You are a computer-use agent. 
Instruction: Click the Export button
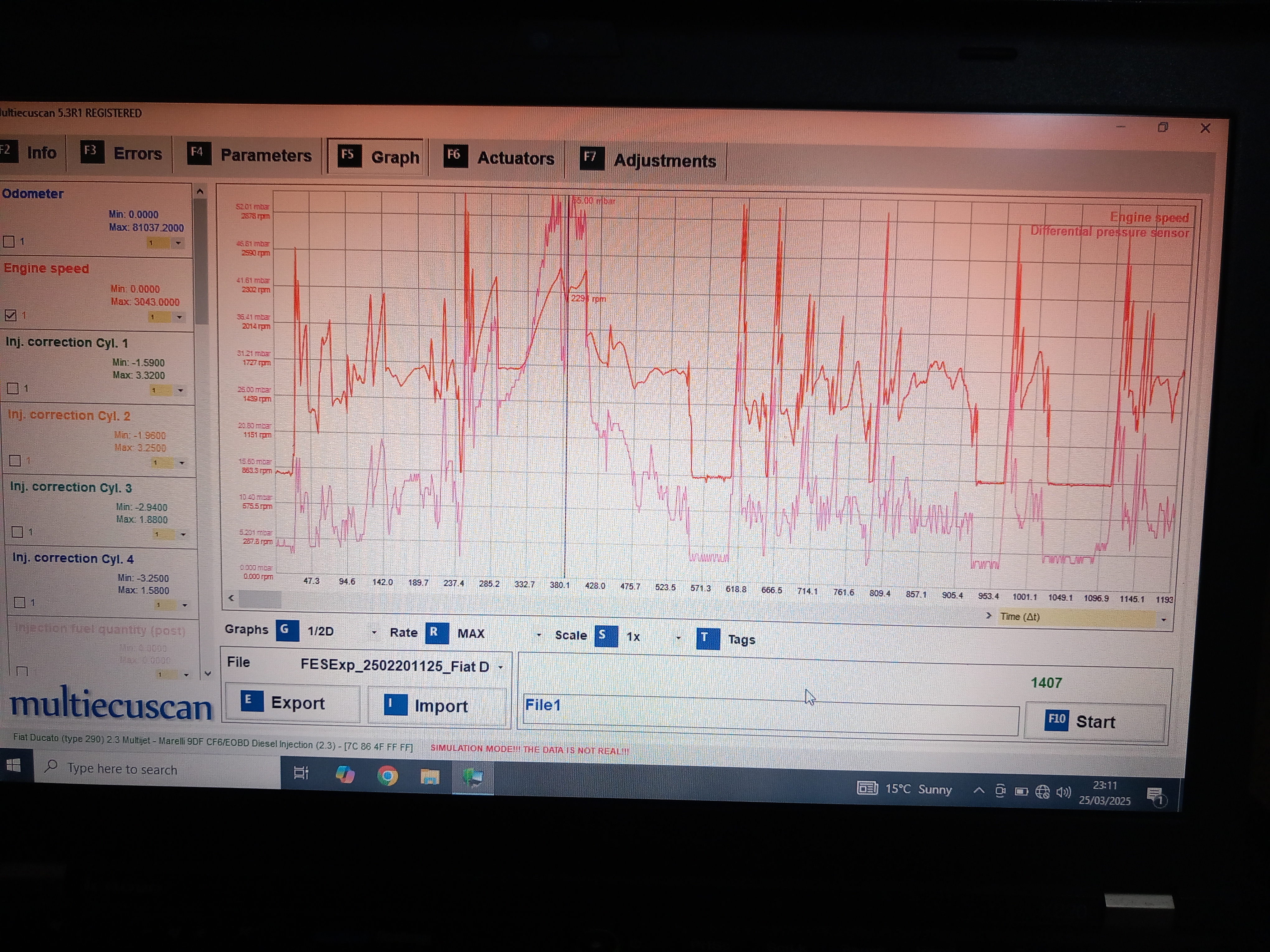pyautogui.click(x=293, y=702)
